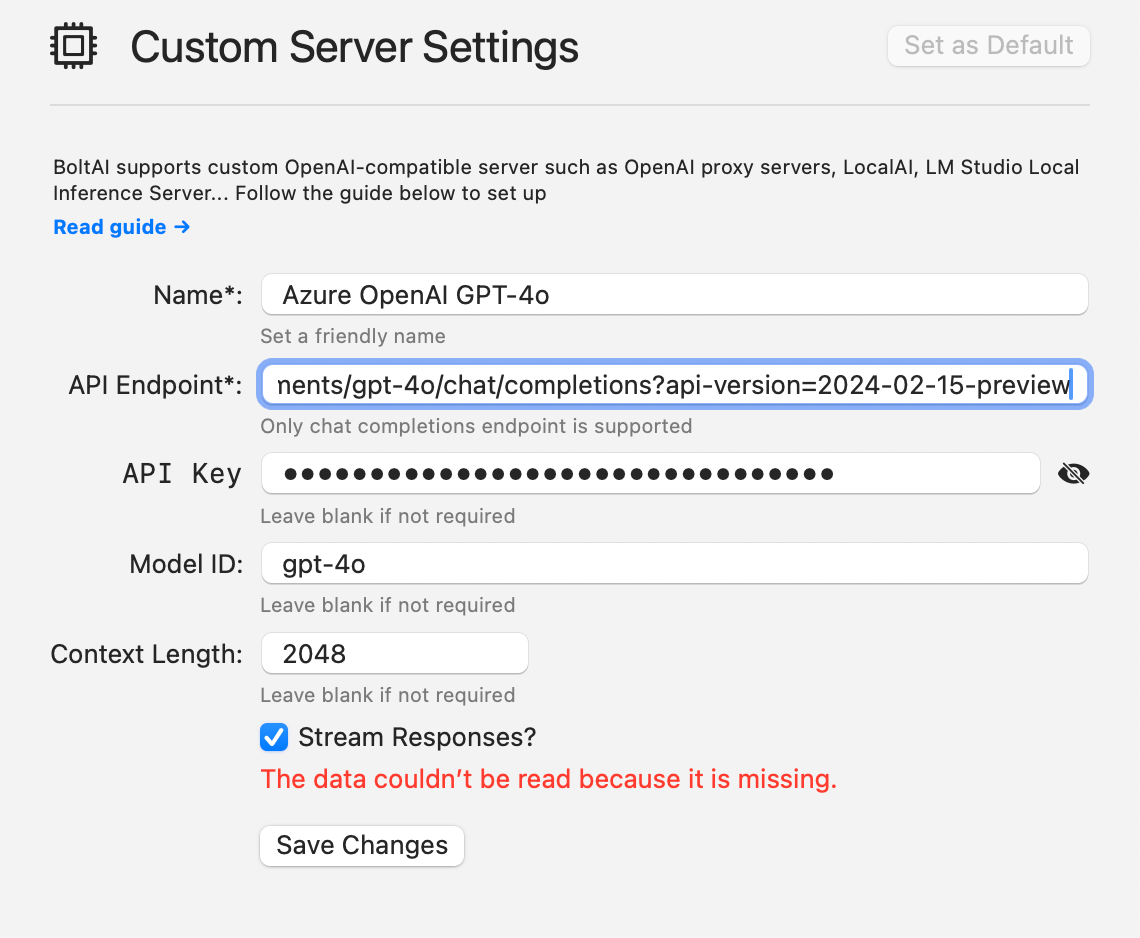Uncheck the Stream Responses checkbox
Image resolution: width=1140 pixels, height=938 pixels.
[x=274, y=737]
